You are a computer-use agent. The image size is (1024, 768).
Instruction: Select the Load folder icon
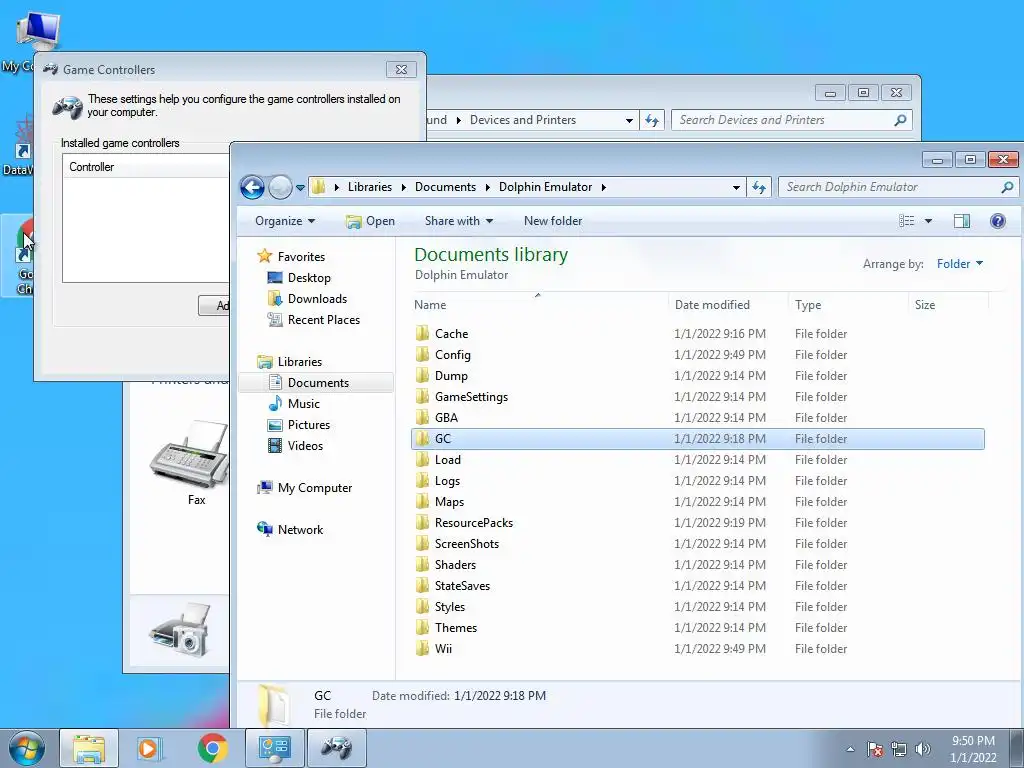coord(423,460)
